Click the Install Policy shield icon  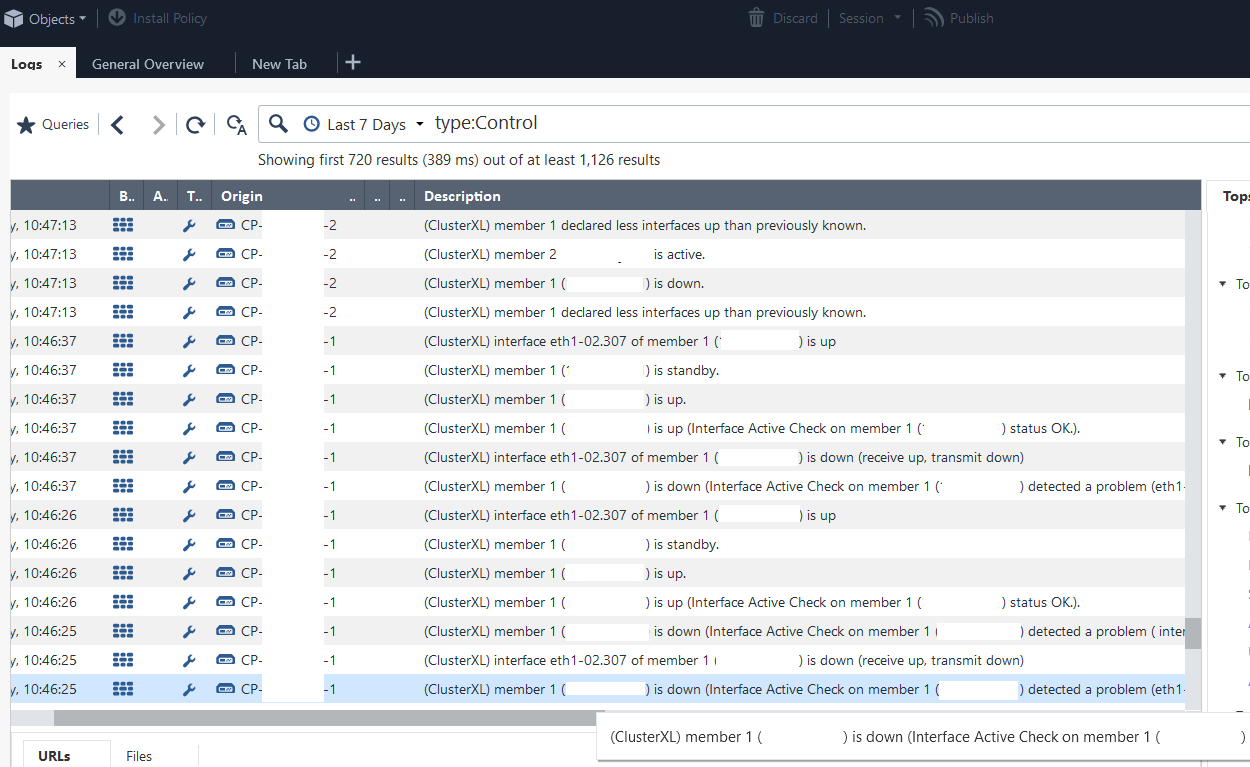click(x=117, y=17)
